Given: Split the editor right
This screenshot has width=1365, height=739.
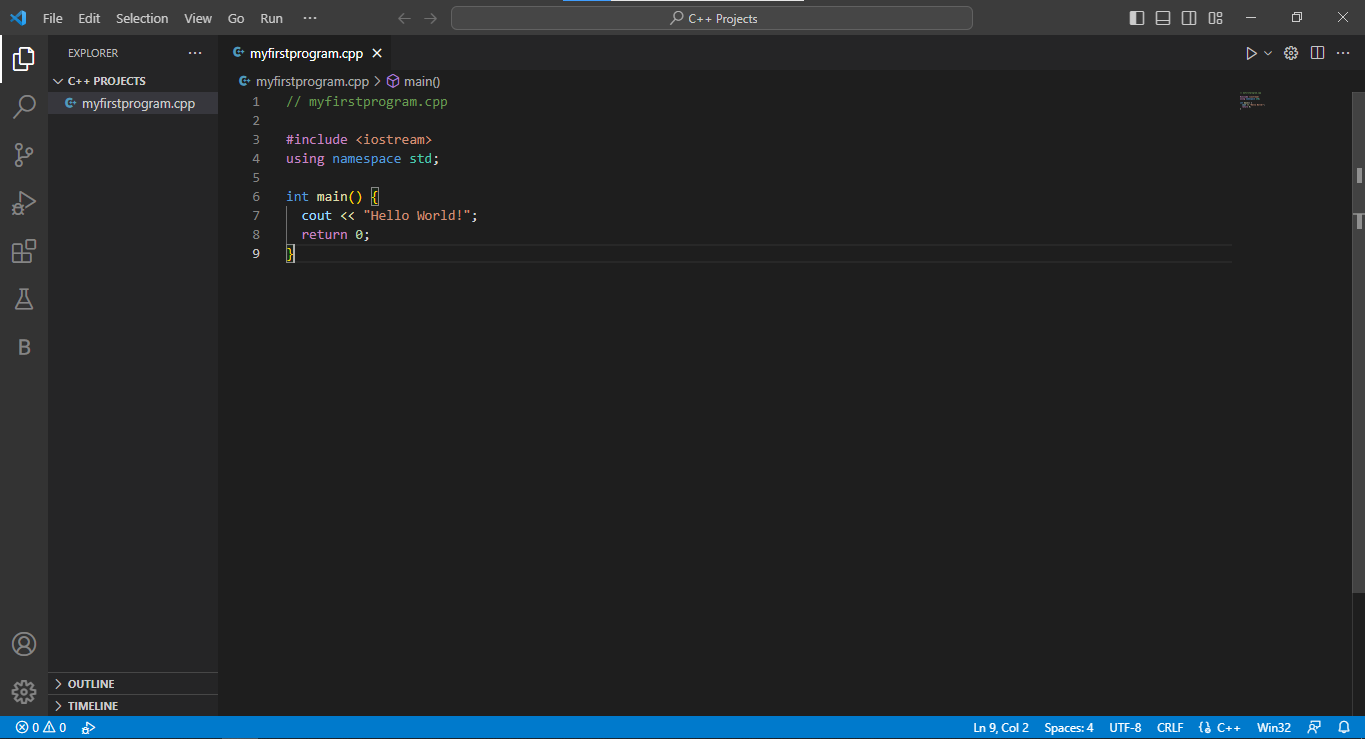Looking at the screenshot, I should click(x=1318, y=53).
